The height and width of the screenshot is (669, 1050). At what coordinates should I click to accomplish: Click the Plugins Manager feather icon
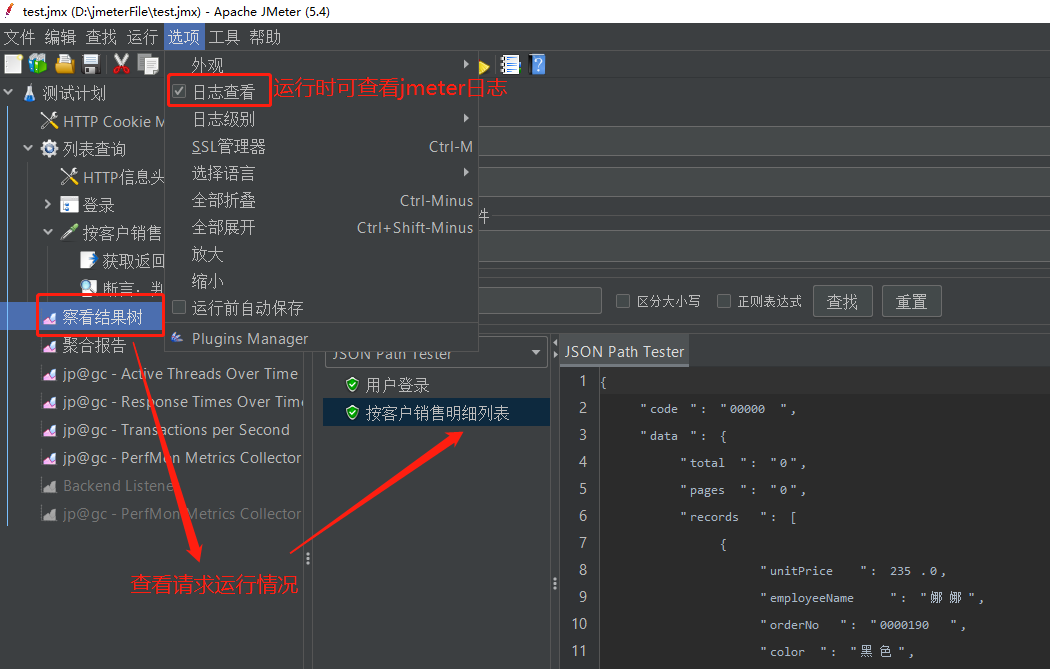tap(177, 338)
